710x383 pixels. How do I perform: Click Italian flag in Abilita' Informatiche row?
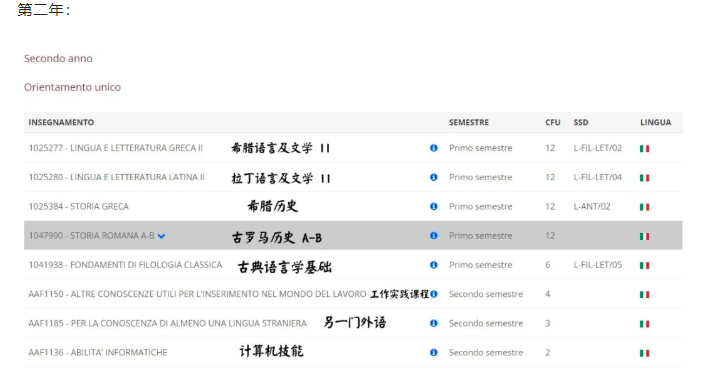(x=644, y=353)
